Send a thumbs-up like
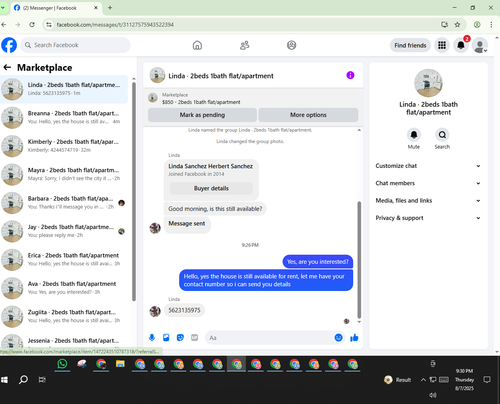The width and height of the screenshot is (500, 404). click(x=354, y=338)
